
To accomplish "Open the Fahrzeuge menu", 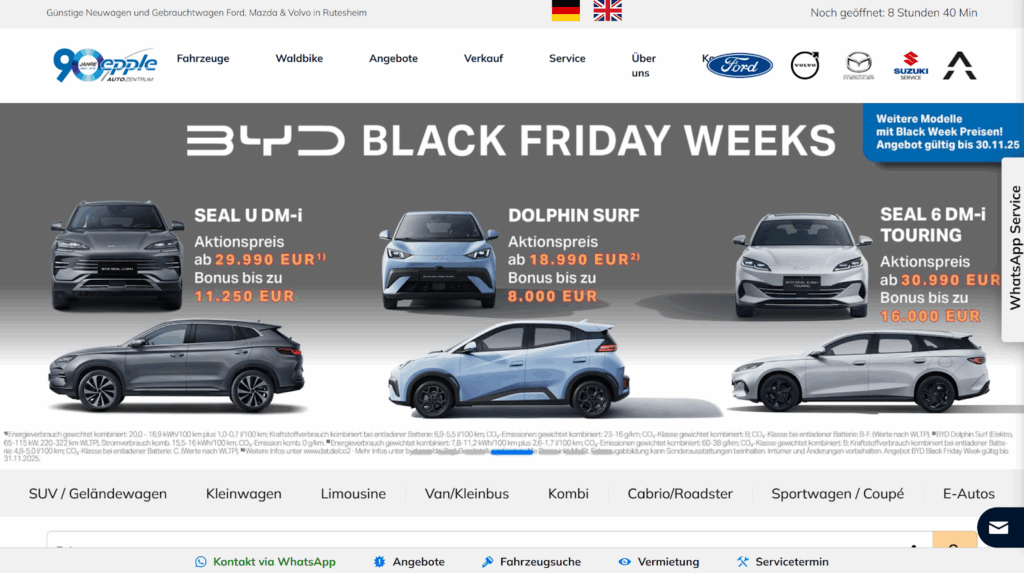I will coord(203,58).
